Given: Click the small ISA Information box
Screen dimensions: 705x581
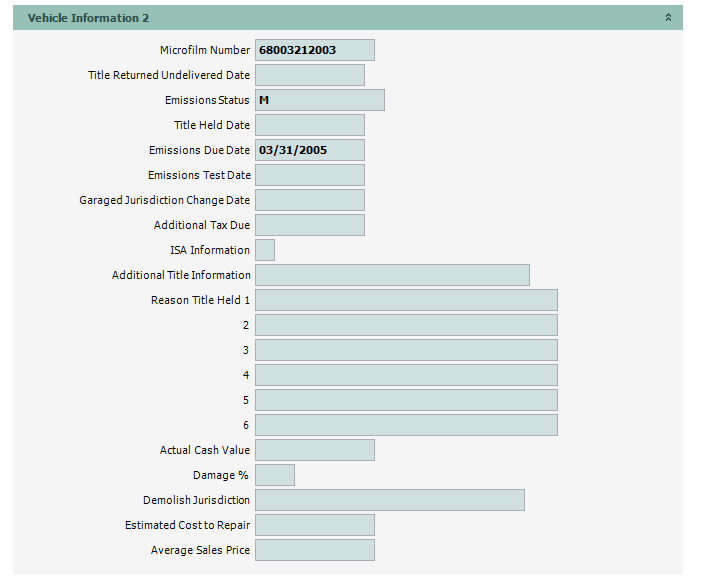Looking at the screenshot, I should point(265,250).
